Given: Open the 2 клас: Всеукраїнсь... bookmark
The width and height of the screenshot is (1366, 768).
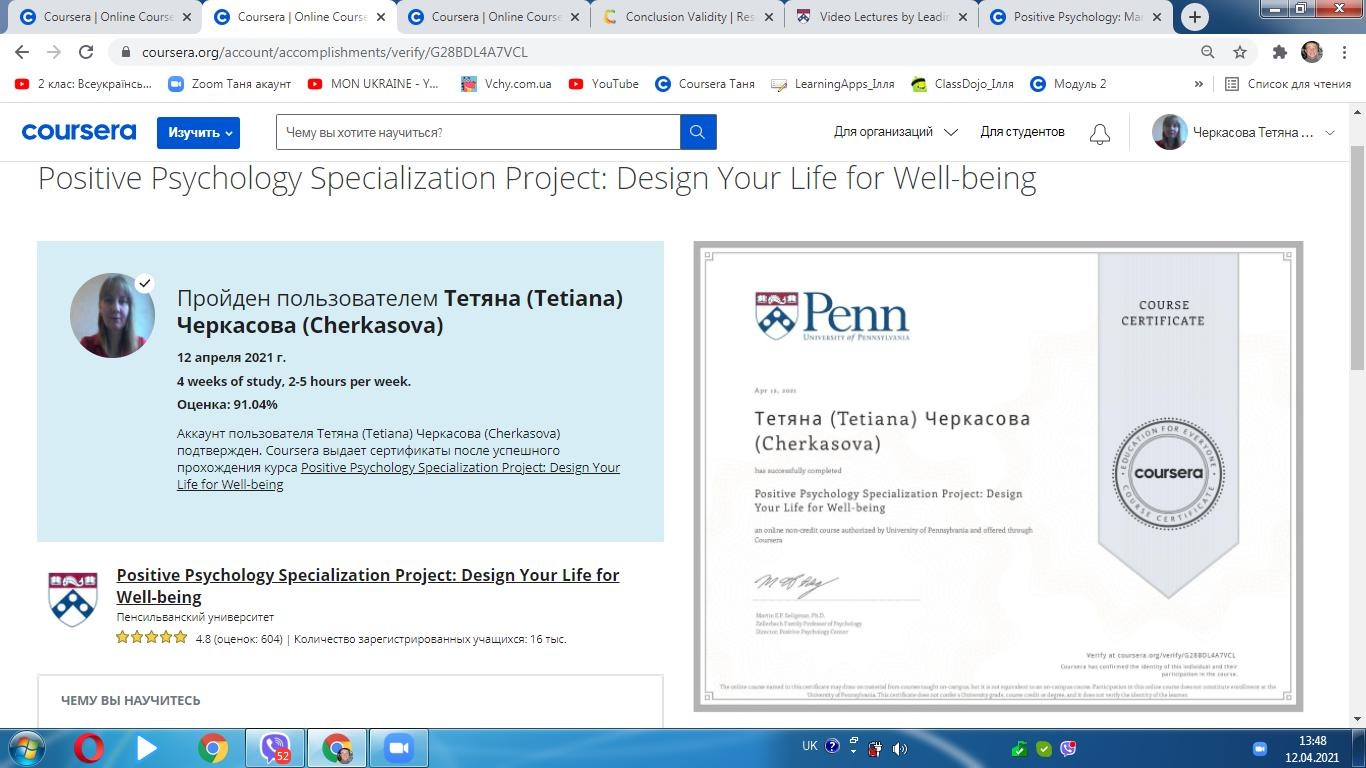Looking at the screenshot, I should [83, 84].
